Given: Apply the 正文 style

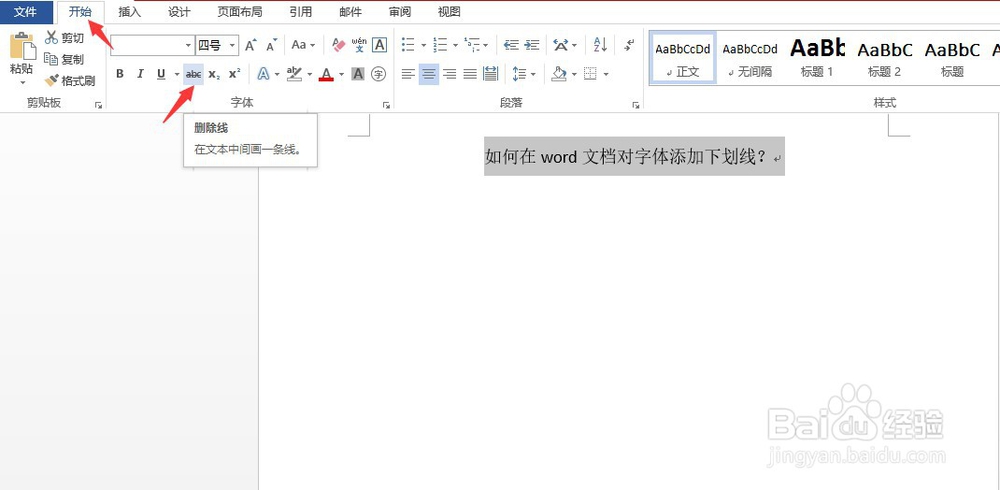Looking at the screenshot, I should pos(682,57).
